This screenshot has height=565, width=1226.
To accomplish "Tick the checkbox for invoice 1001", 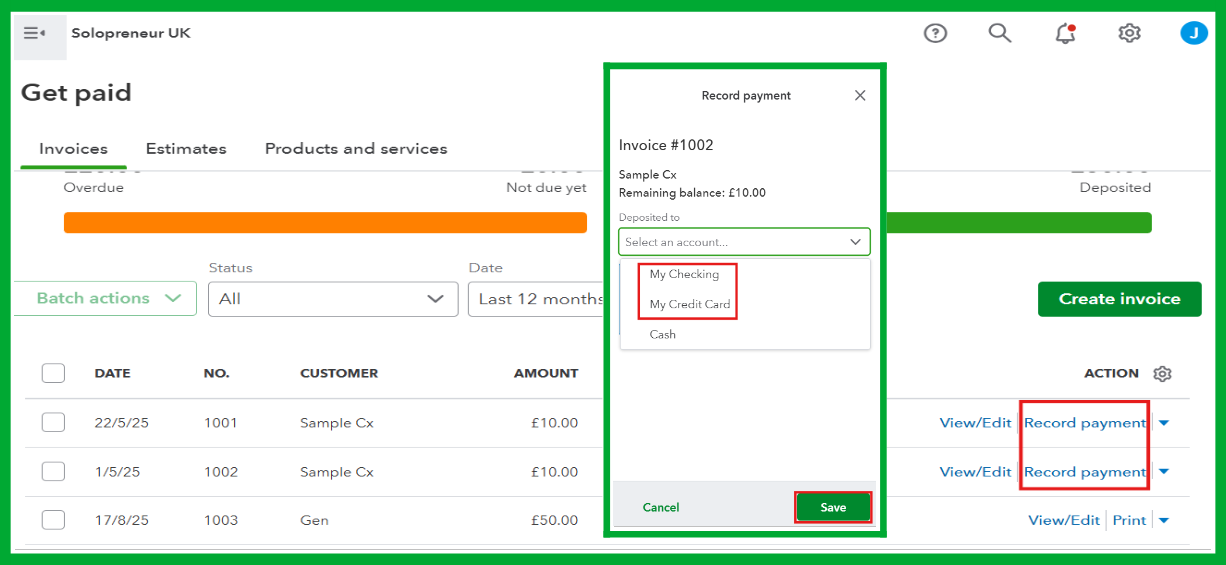I will pos(53,423).
